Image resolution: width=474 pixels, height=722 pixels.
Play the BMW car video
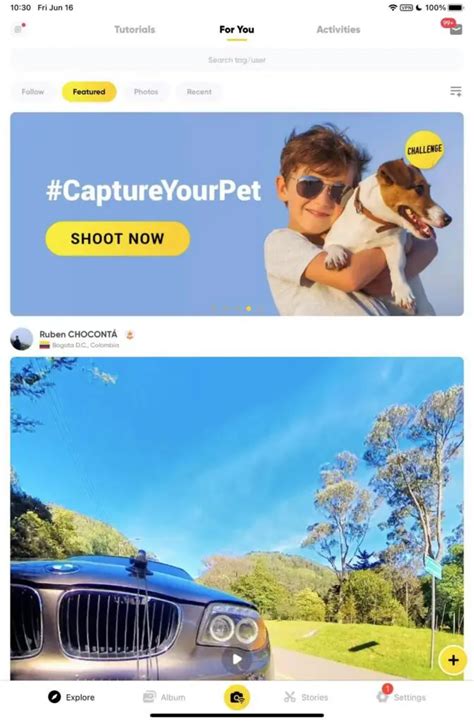[x=237, y=659]
